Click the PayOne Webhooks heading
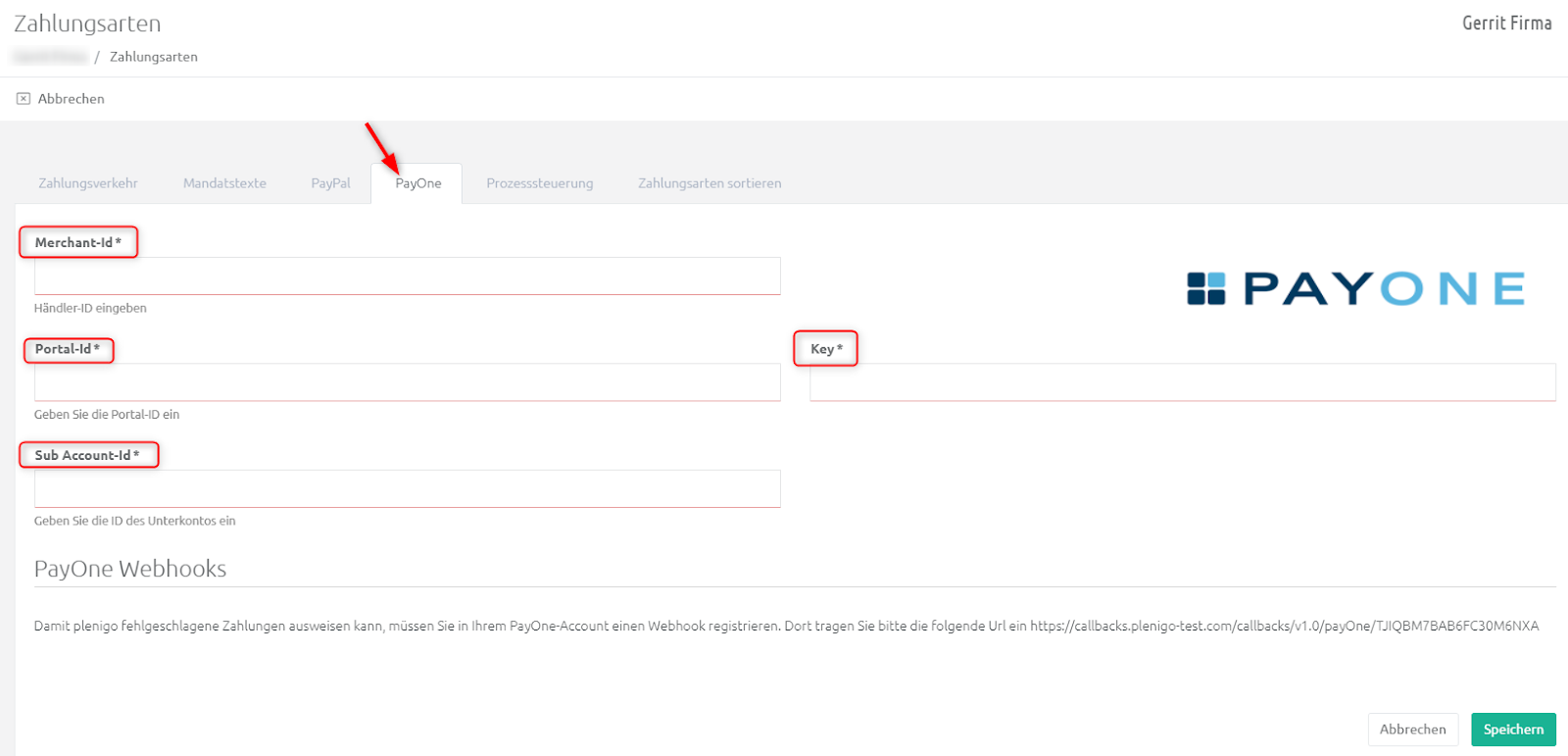Viewport: 1568px width, 756px height. [130, 569]
